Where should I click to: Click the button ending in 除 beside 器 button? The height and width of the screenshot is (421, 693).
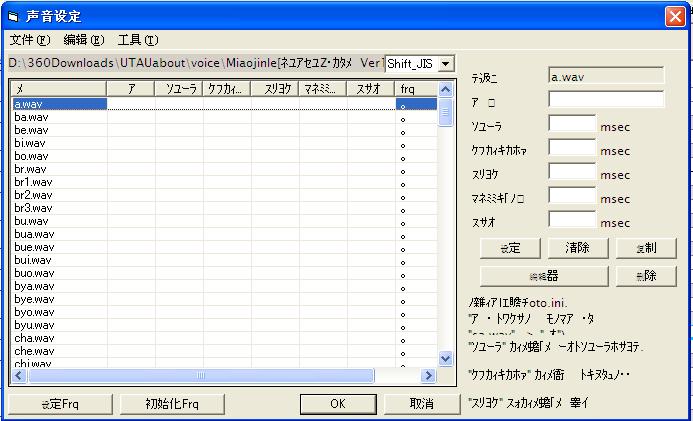(x=646, y=276)
